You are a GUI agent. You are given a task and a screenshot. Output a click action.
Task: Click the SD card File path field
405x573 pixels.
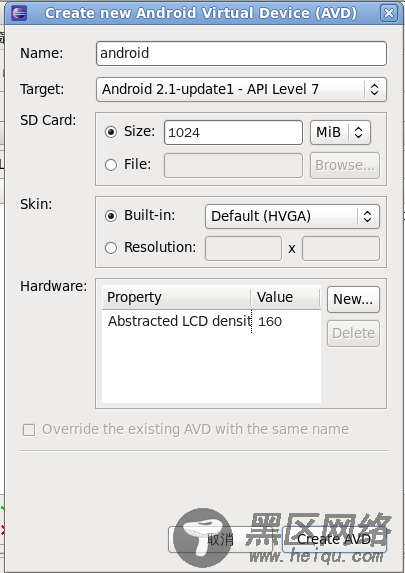pos(233,166)
